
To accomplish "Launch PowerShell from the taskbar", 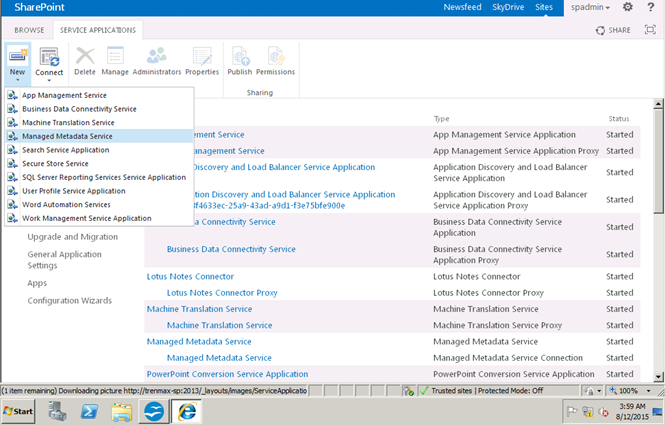I will (89, 411).
